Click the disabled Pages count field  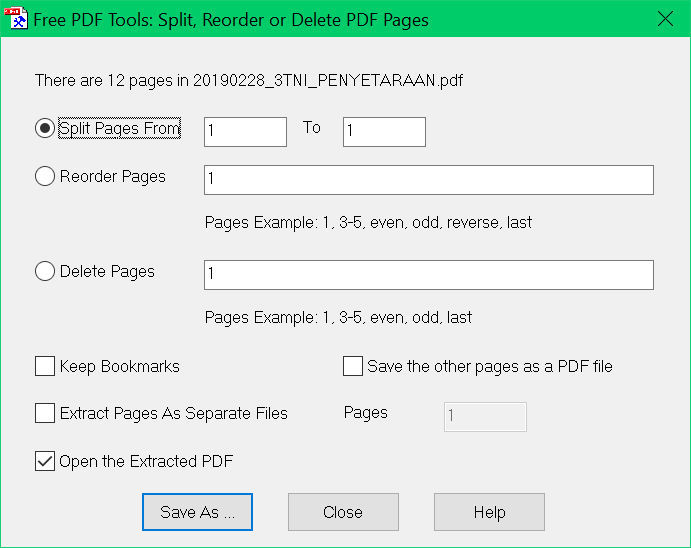coord(485,417)
